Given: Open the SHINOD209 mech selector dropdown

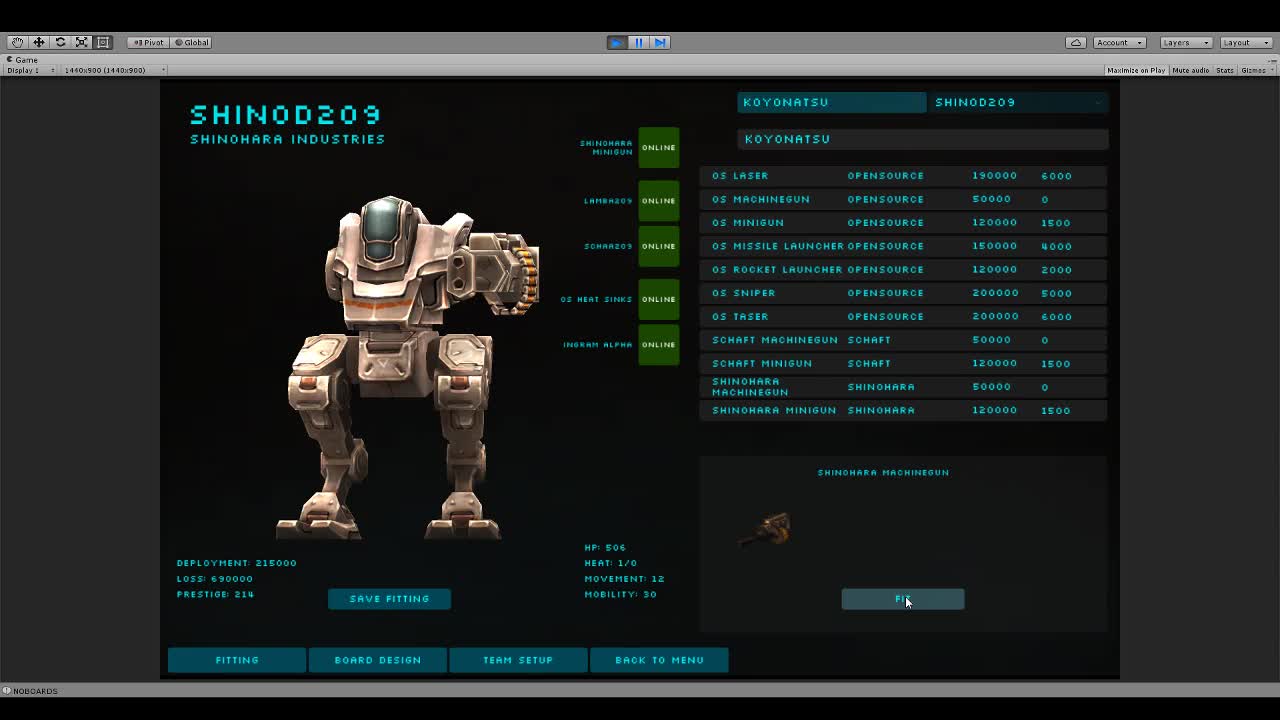Looking at the screenshot, I should [x=1015, y=102].
